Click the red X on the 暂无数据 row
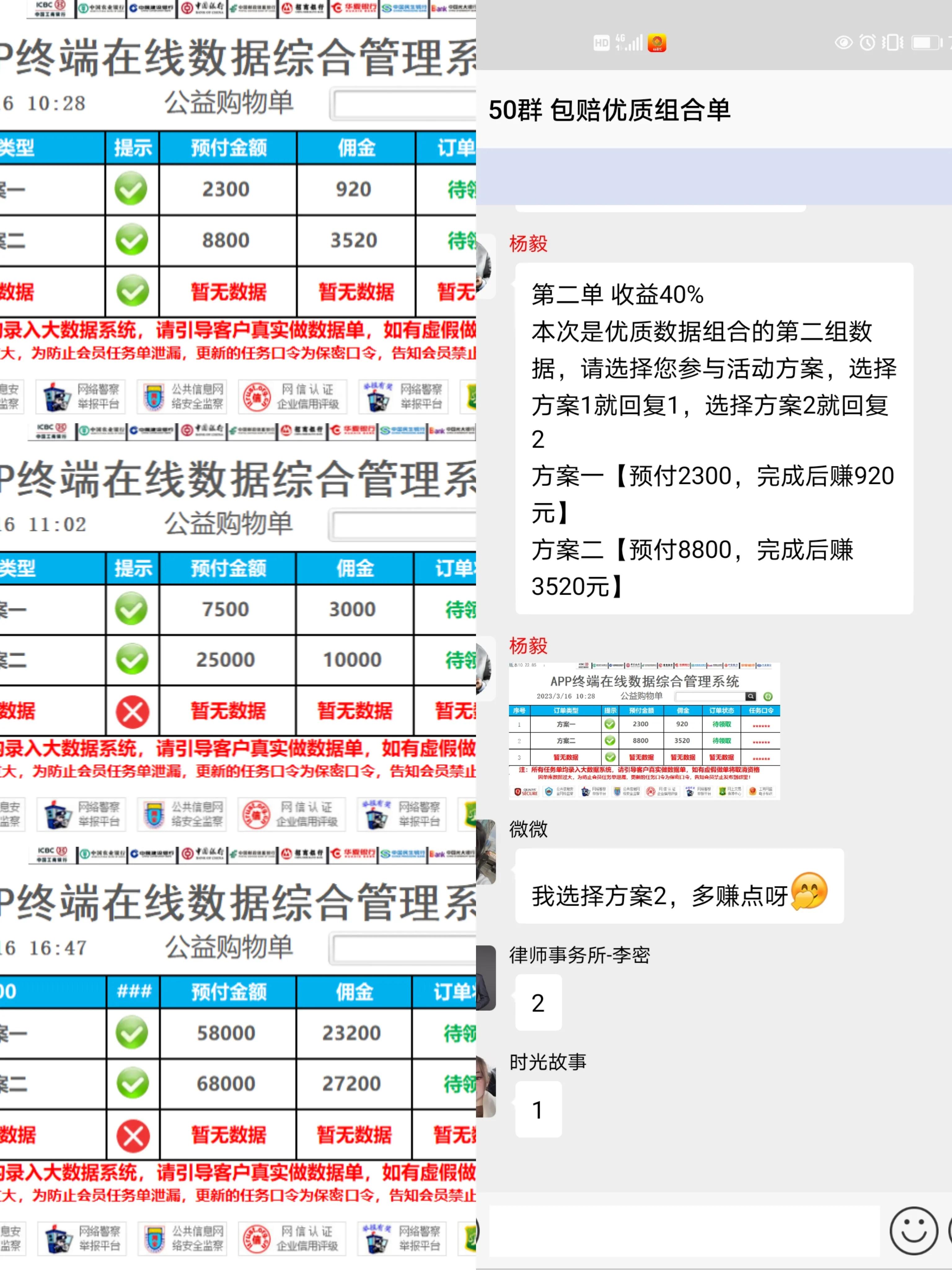952x1270 pixels. (x=132, y=712)
